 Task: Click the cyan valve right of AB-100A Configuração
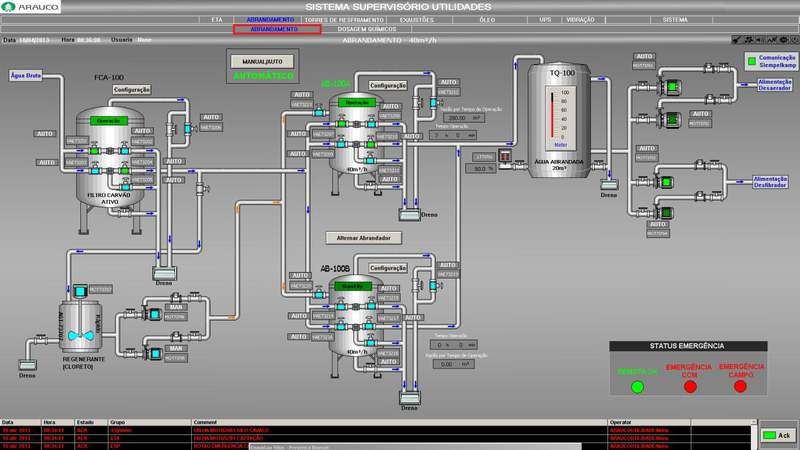point(434,102)
